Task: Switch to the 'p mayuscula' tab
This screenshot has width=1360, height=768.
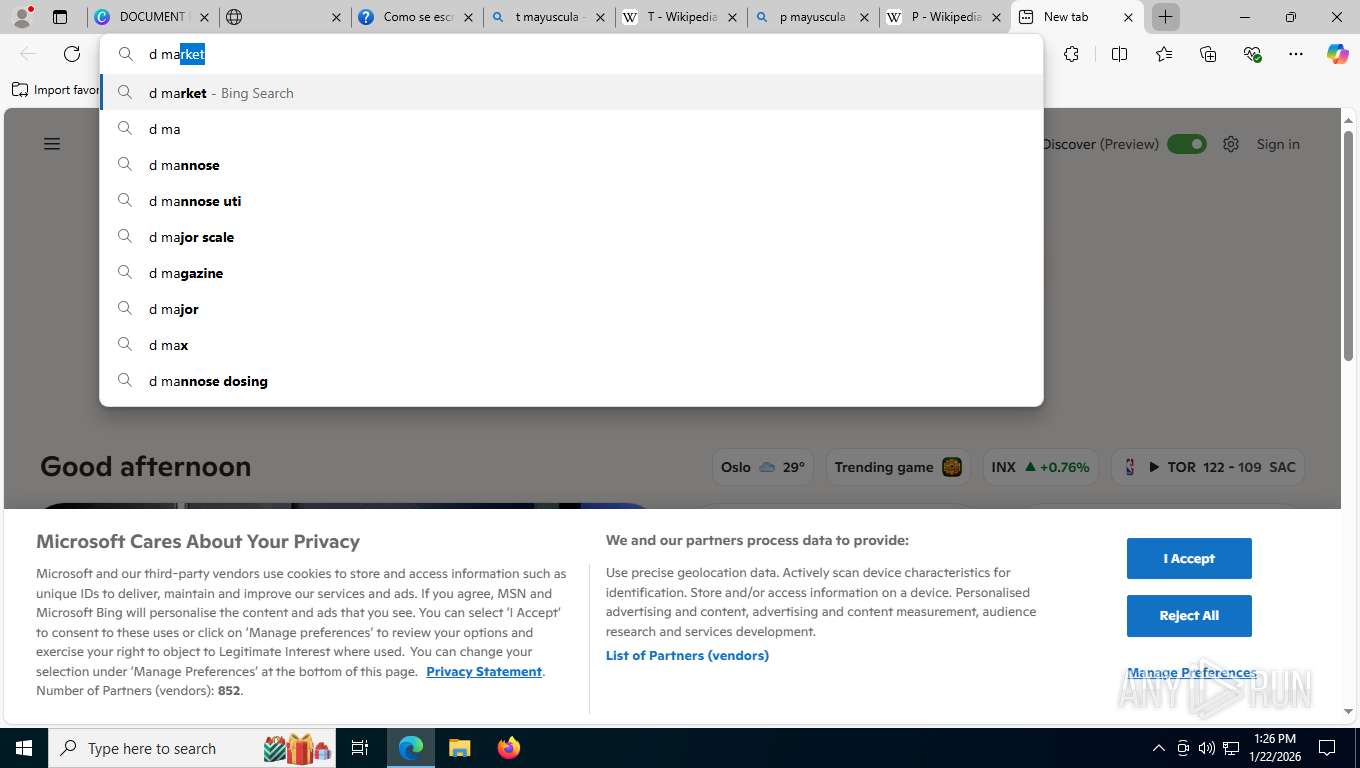Action: pos(812,17)
